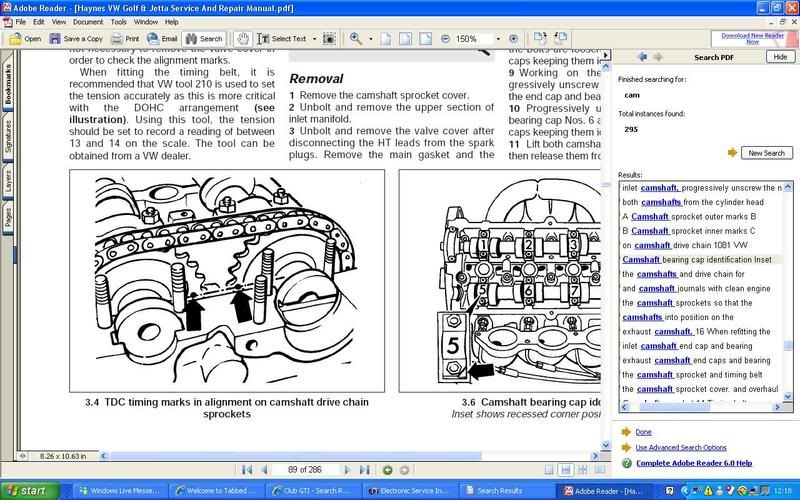Select result 'on camshaft drive chain 1081 VW'
800x500 pixels.
[685, 245]
